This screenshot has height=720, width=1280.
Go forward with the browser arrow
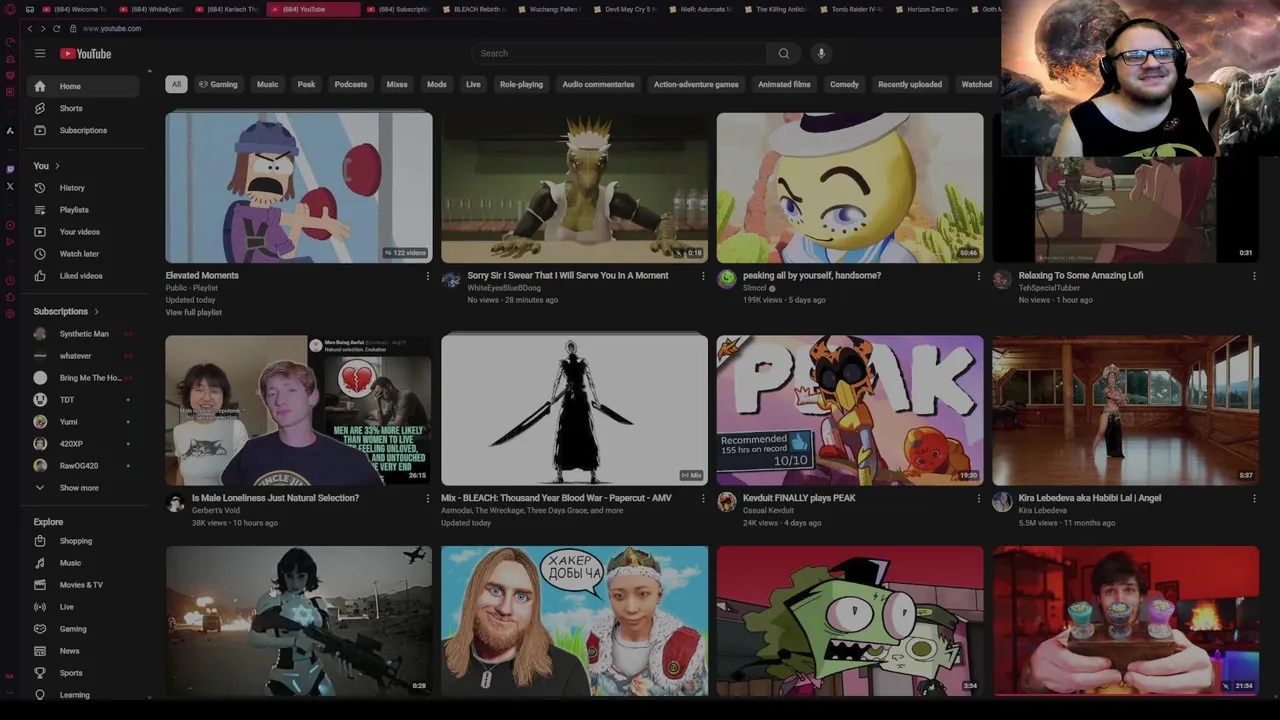coord(43,28)
